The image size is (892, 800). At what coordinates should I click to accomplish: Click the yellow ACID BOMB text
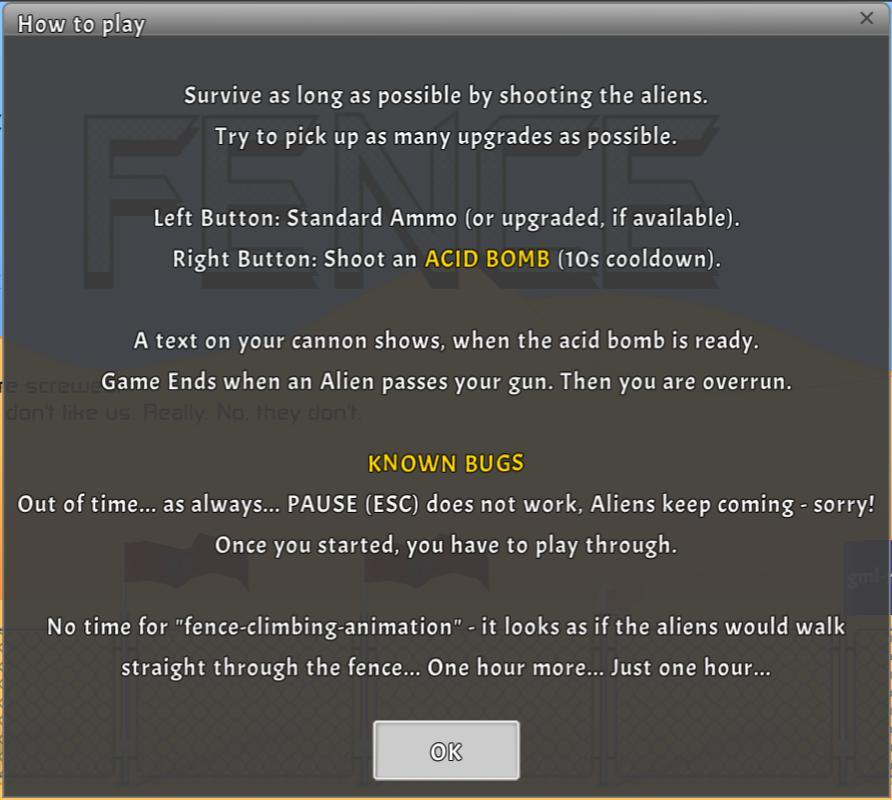click(x=488, y=259)
